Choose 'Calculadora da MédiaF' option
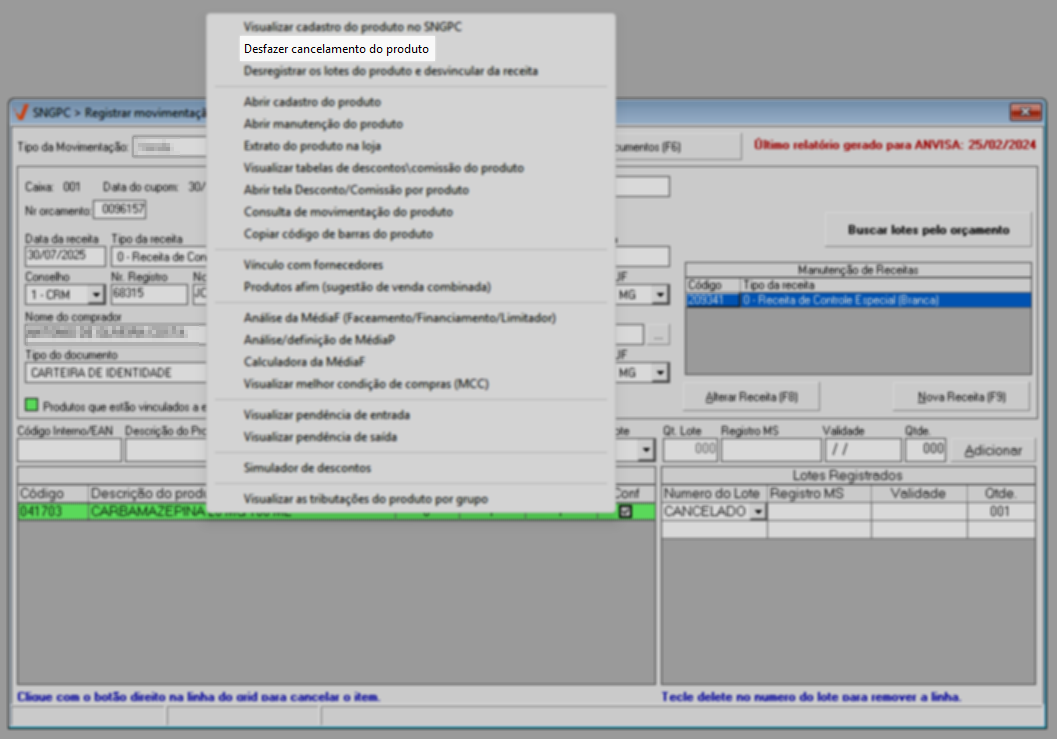The height and width of the screenshot is (739, 1057). 304,362
